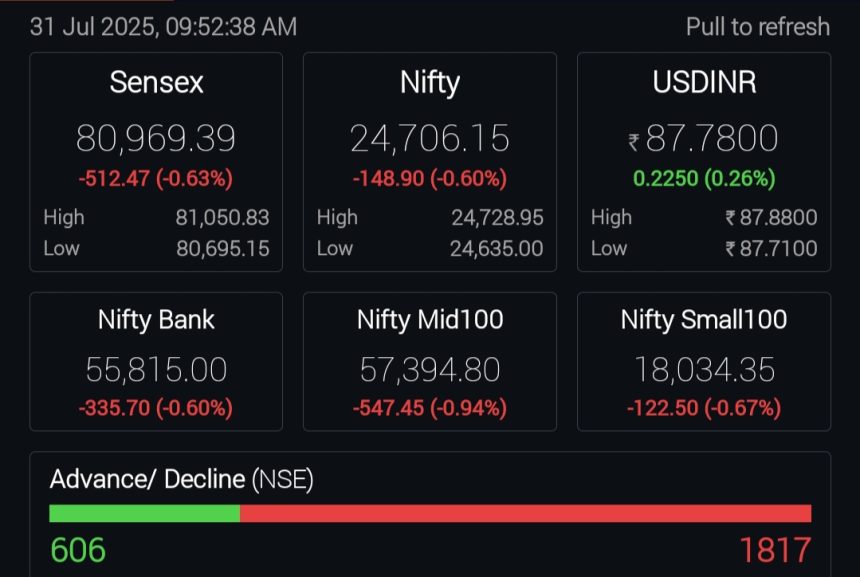This screenshot has width=860, height=577.
Task: Tap the Nifty Mid100 value 57,394.80
Action: click(x=429, y=370)
